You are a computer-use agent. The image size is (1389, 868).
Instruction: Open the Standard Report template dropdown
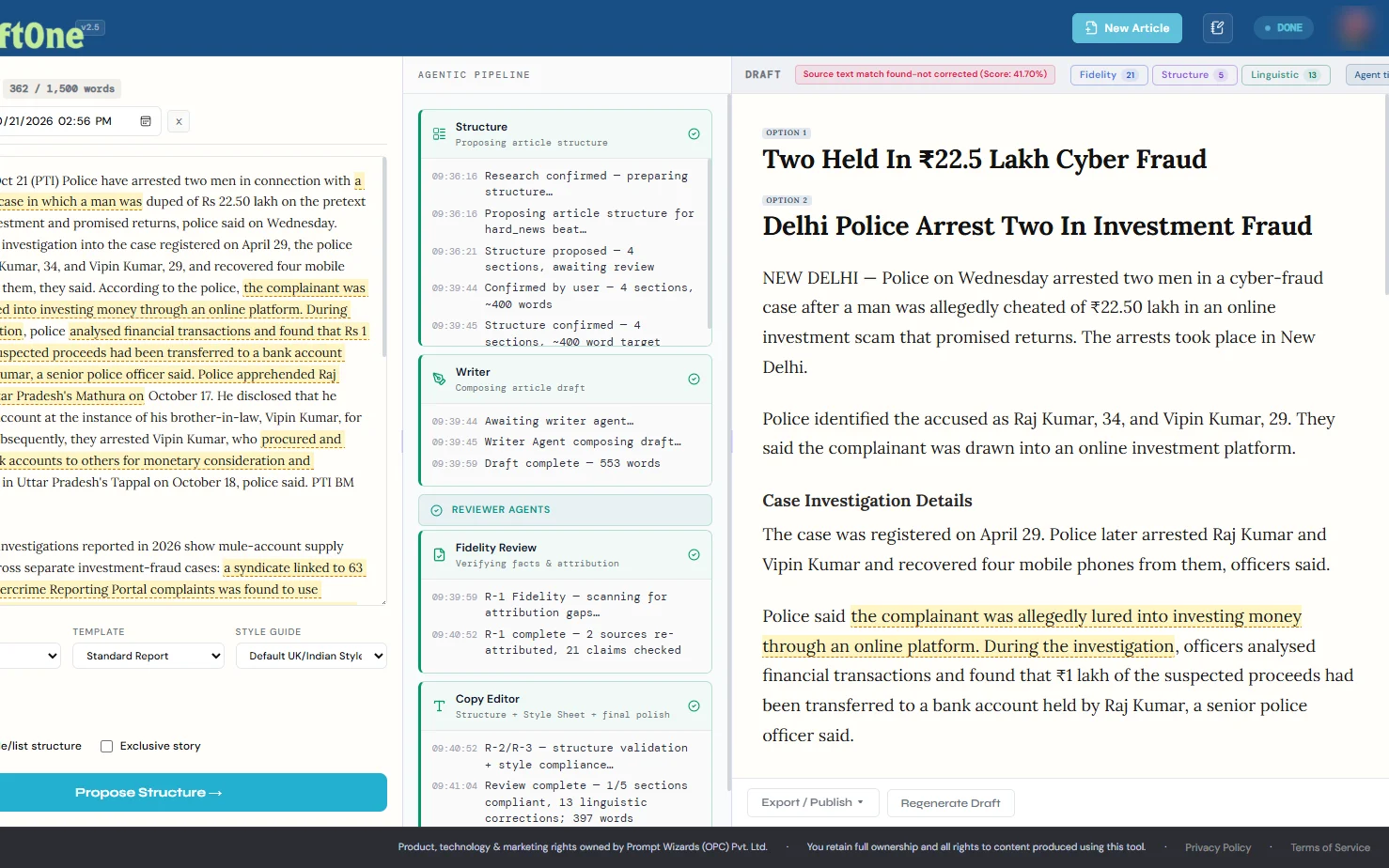148,656
